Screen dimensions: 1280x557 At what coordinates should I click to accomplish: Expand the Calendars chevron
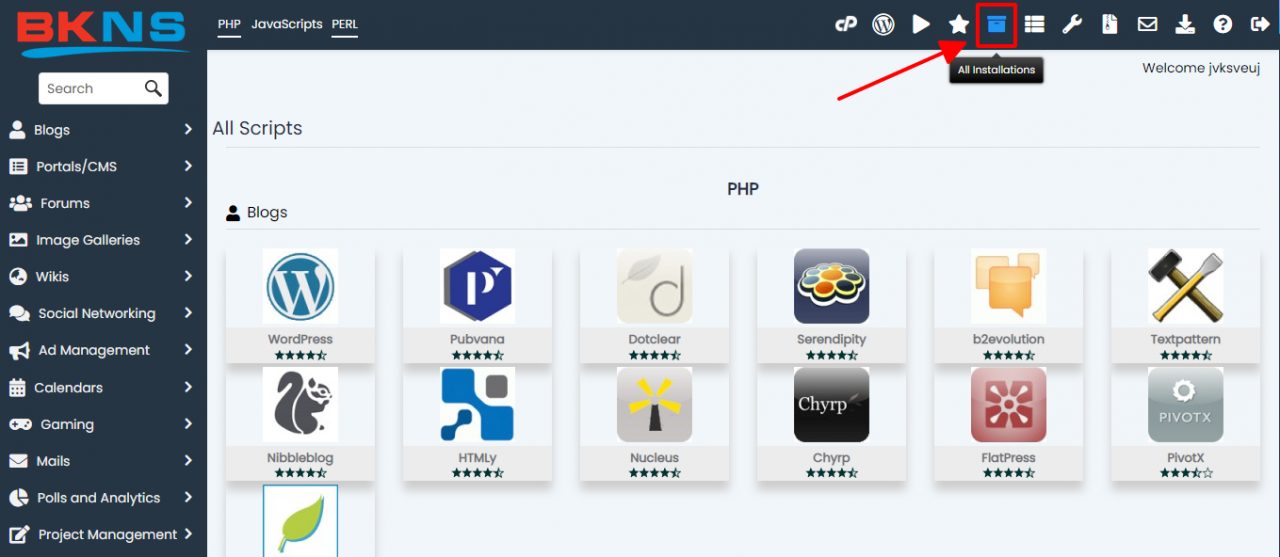188,387
